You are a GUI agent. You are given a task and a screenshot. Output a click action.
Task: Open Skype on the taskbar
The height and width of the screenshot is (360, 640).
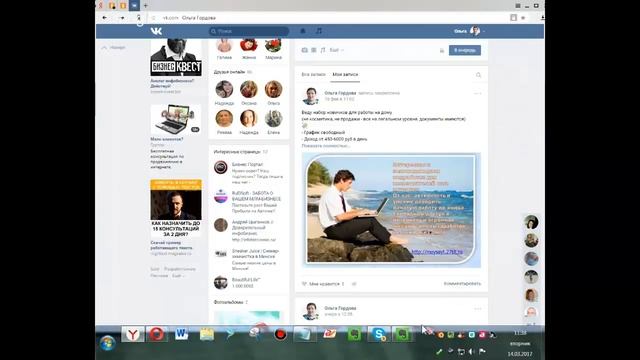pyautogui.click(x=379, y=335)
